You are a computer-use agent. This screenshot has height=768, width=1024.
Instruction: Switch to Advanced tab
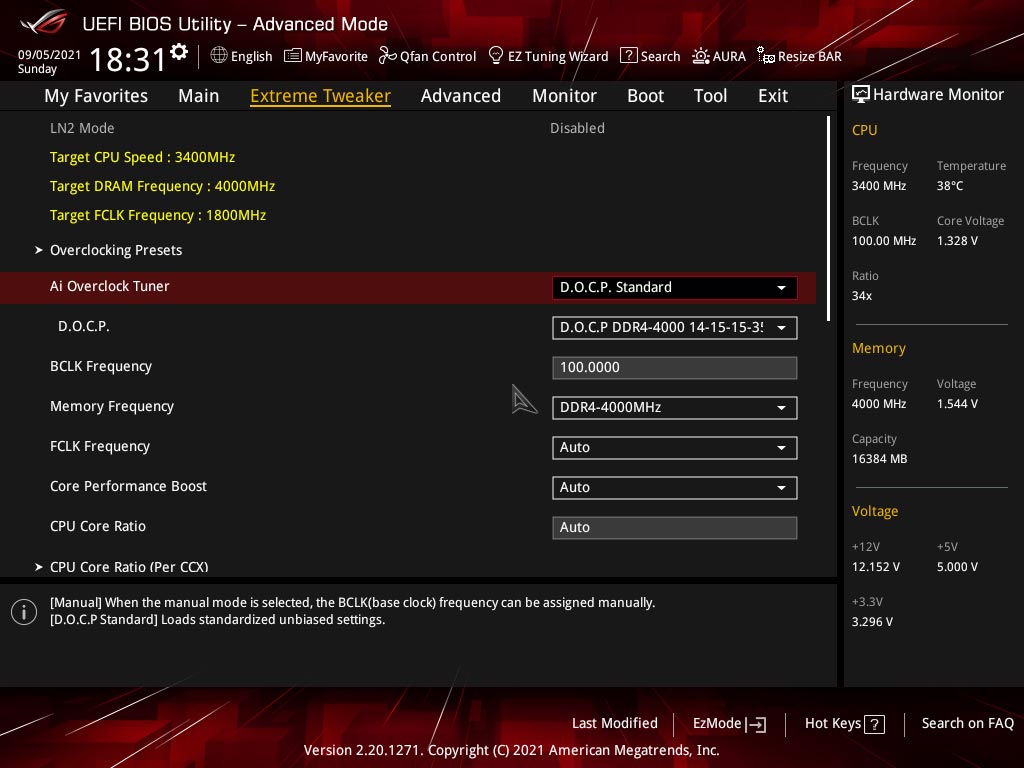(460, 95)
